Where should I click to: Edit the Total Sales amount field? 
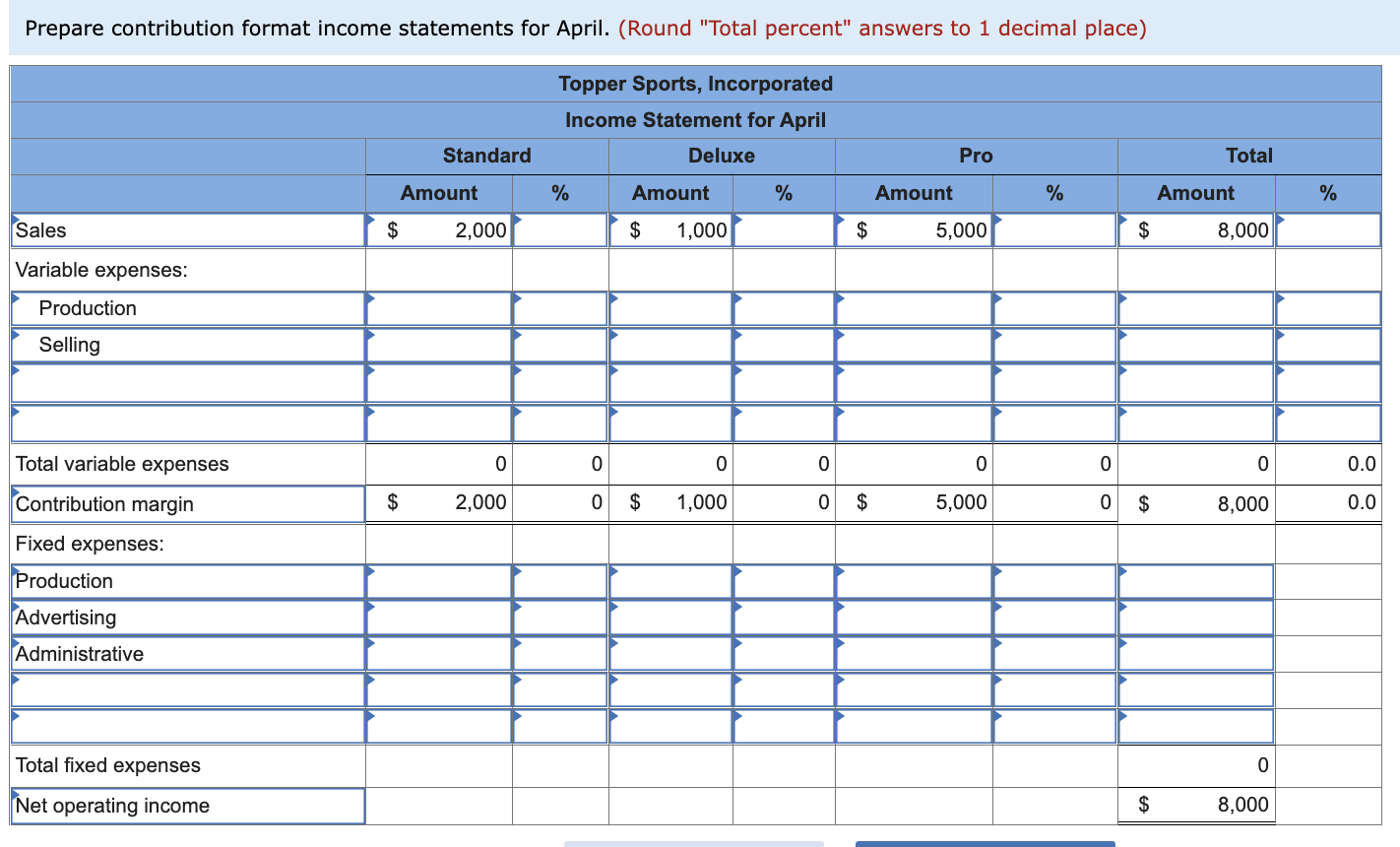(1196, 230)
